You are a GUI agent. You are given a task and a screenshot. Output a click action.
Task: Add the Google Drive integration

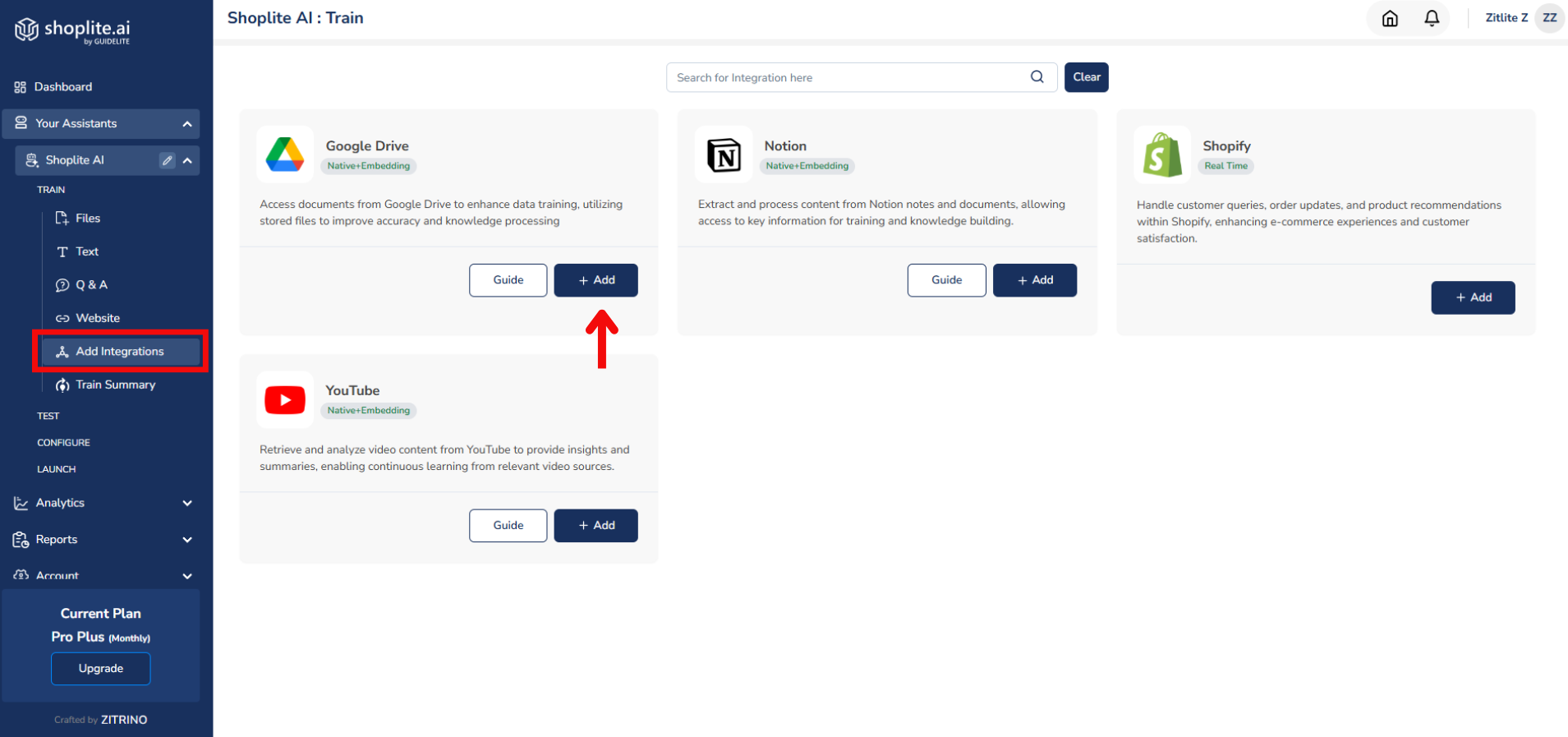pos(595,280)
